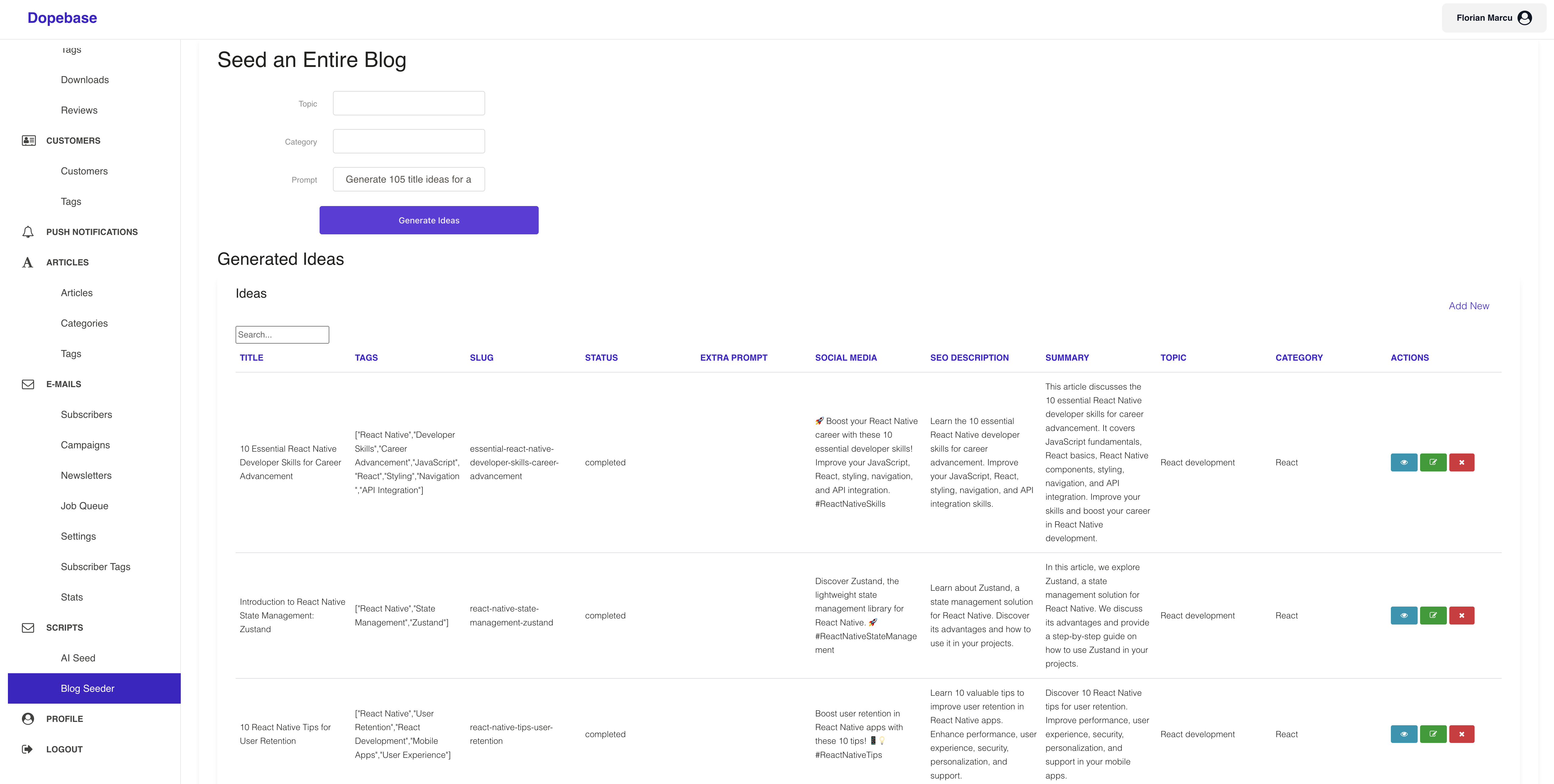Focus the Topic input field
The image size is (1554, 784).
tap(408, 103)
